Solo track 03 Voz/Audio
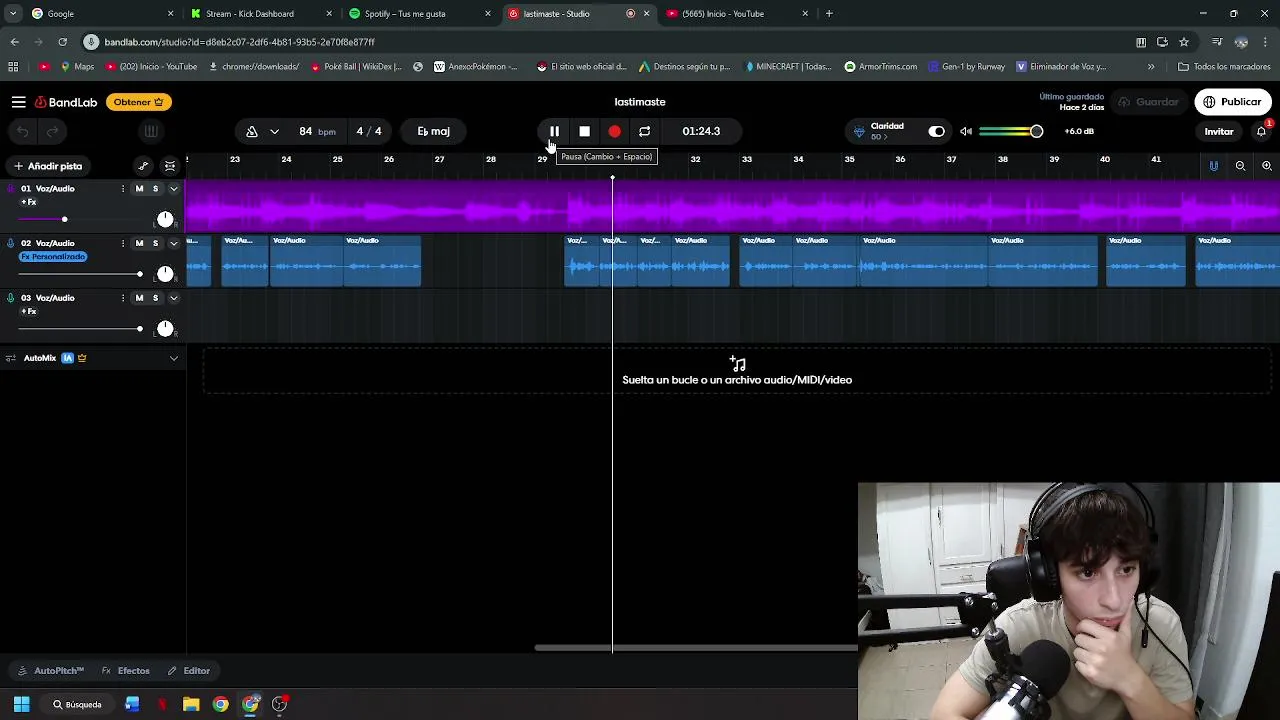1280x720 pixels. pos(155,298)
